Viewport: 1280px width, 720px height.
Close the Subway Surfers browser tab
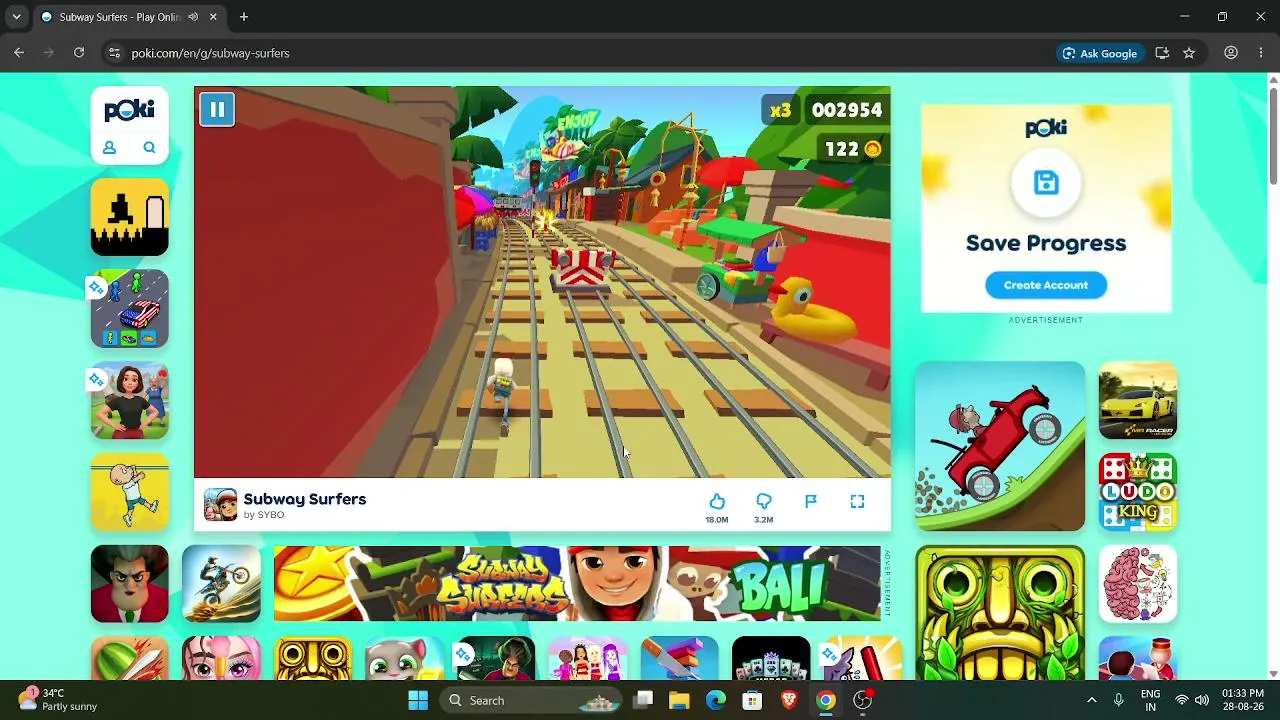point(213,17)
